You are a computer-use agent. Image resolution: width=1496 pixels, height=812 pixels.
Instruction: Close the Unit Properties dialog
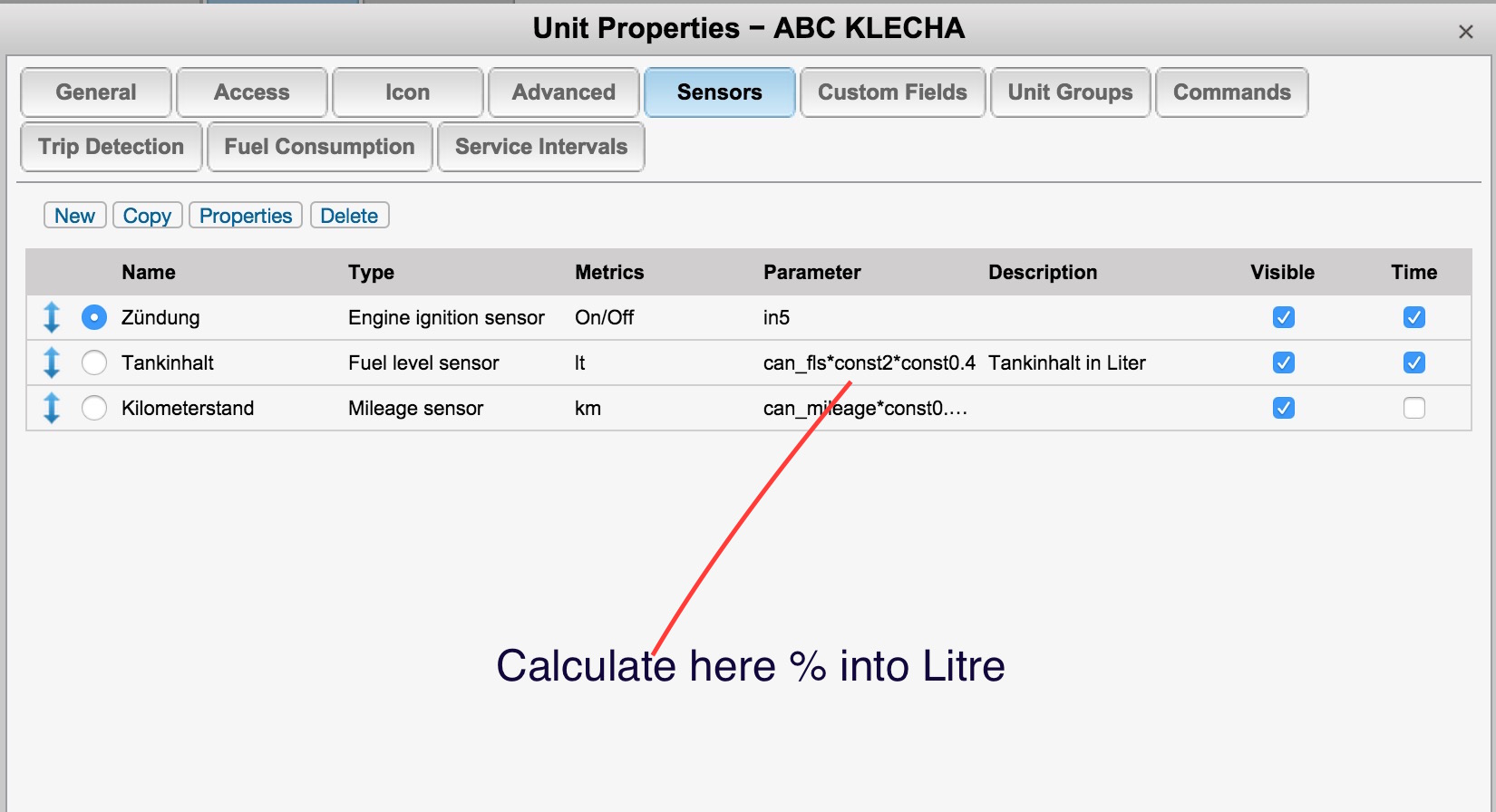(x=1465, y=32)
